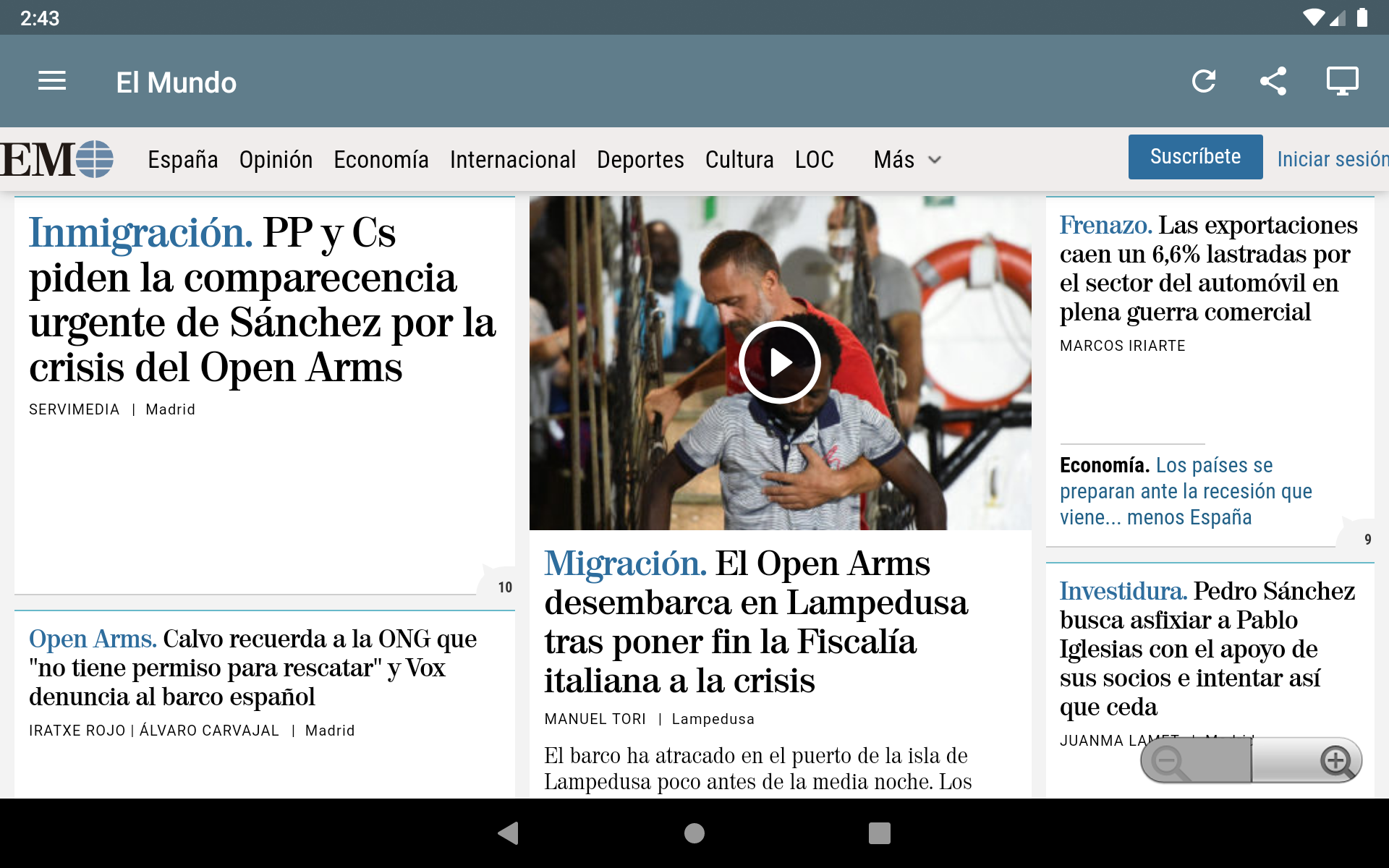Open the Economía section
1389x868 pixels.
(x=381, y=159)
